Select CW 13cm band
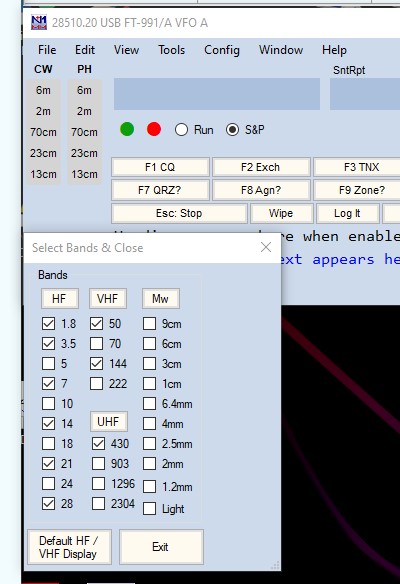This screenshot has width=400, height=584. [x=43, y=174]
